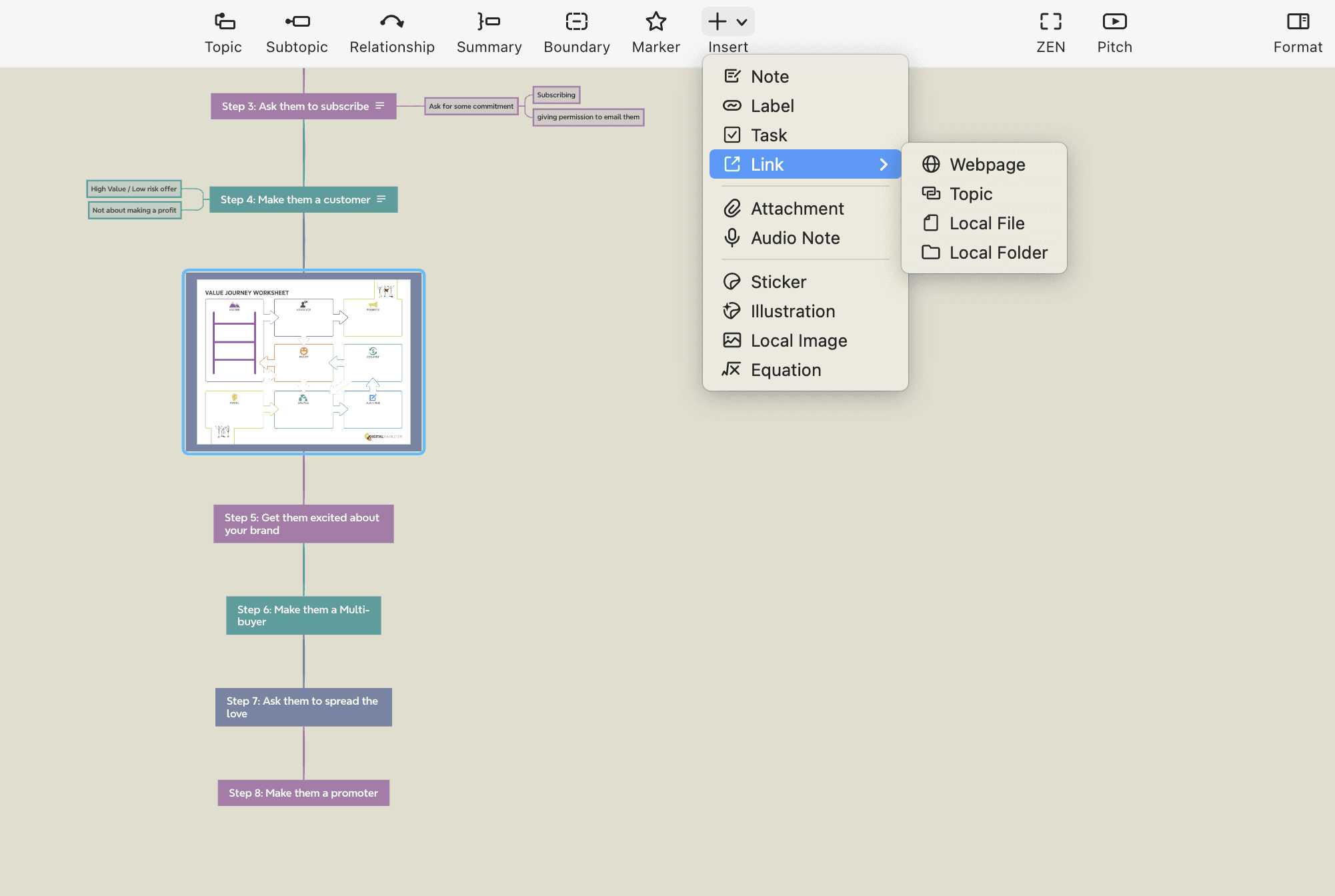Click 'giving permission to email them' subtopic

click(x=588, y=117)
